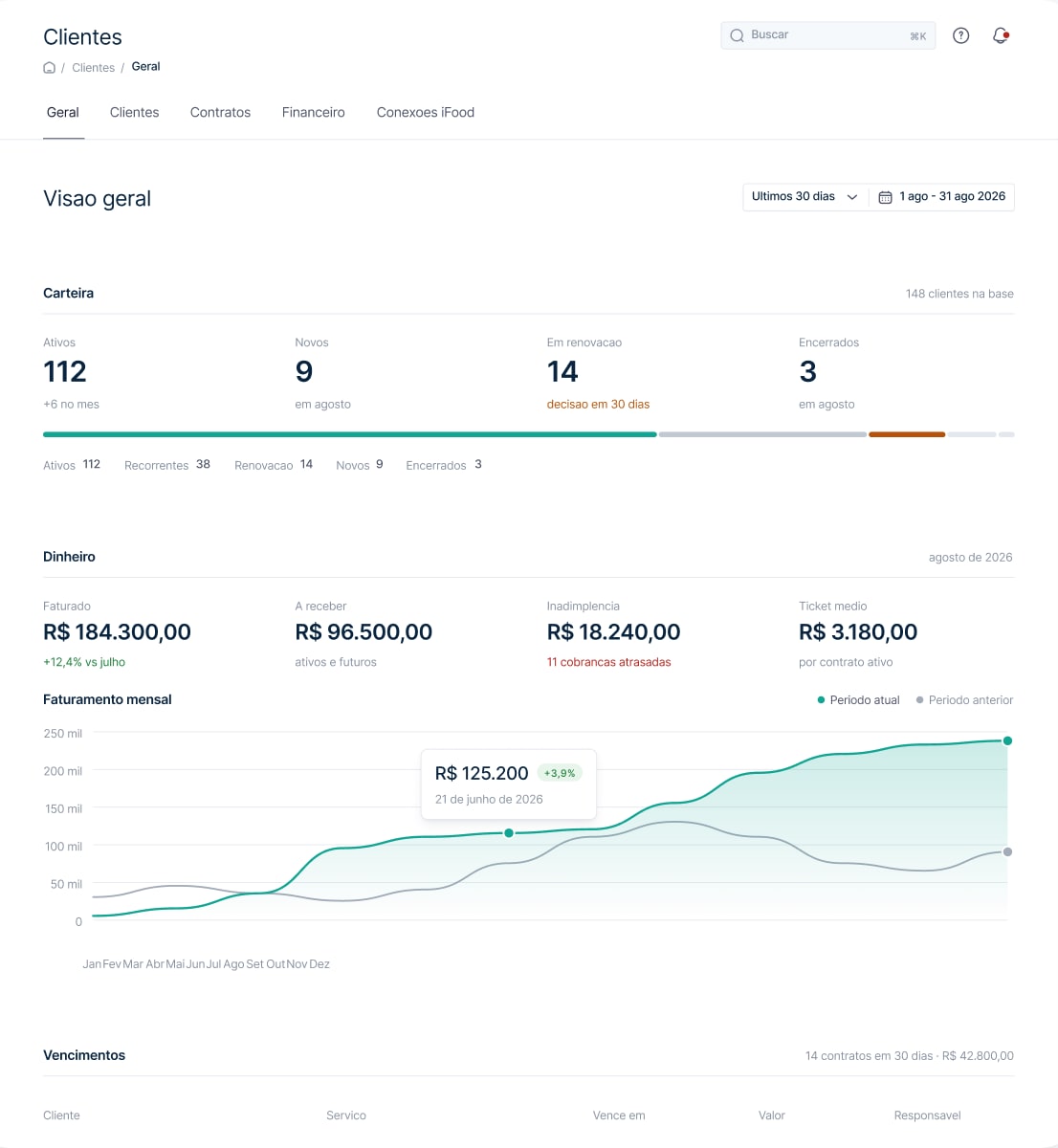Click the Novos 9 metric value

tap(304, 371)
